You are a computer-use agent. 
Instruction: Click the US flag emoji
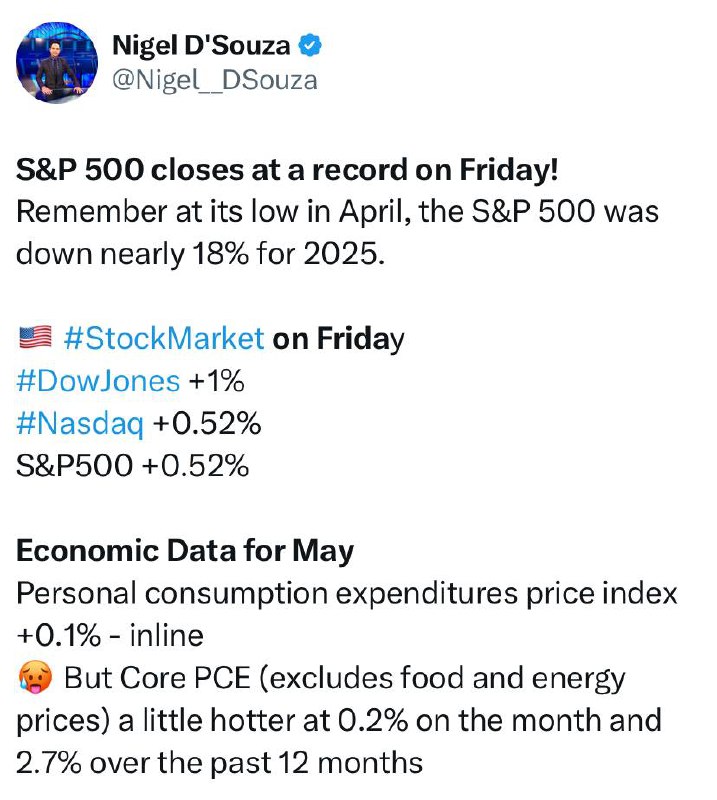click(35, 337)
